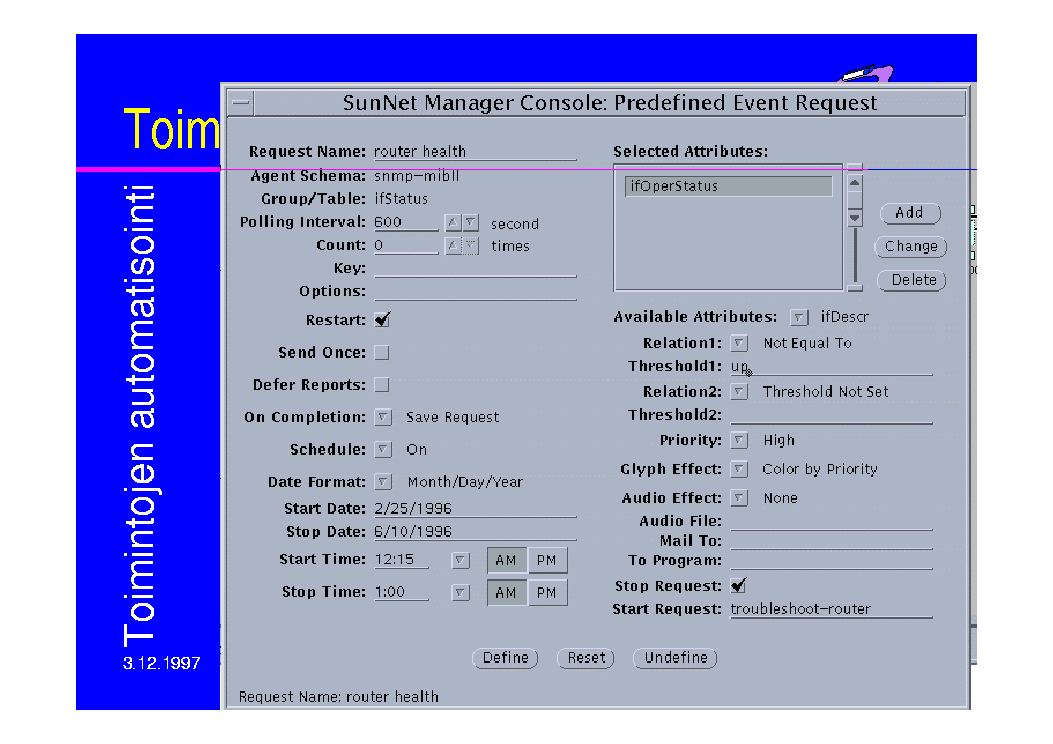This screenshot has height=744, width=1053.
Task: Open the Date Format dropdown menu
Action: pos(383,481)
